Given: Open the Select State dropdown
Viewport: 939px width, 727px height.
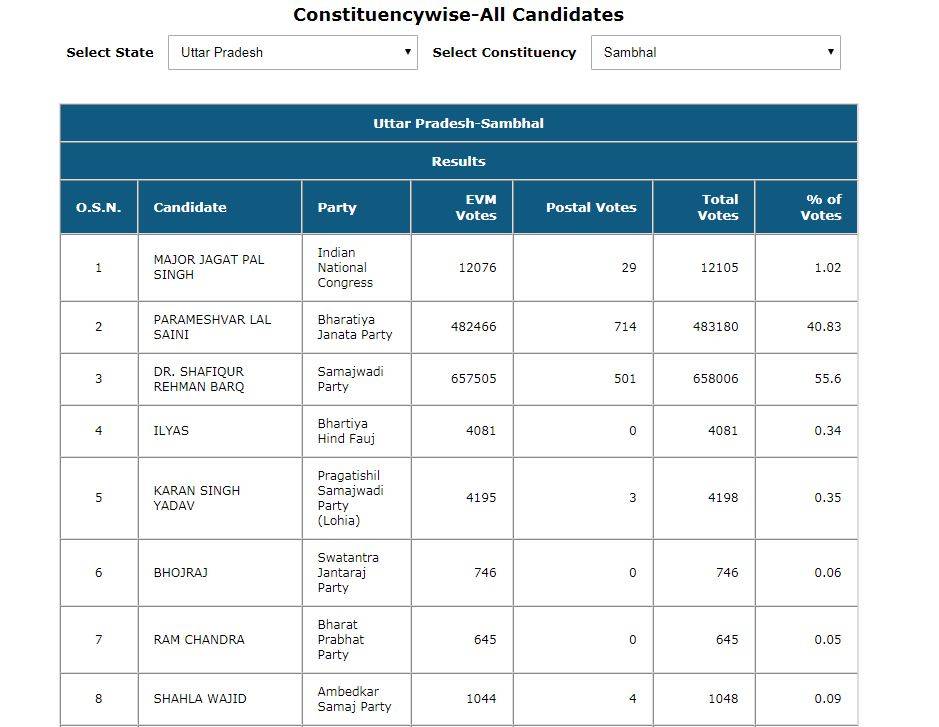Looking at the screenshot, I should coord(292,53).
